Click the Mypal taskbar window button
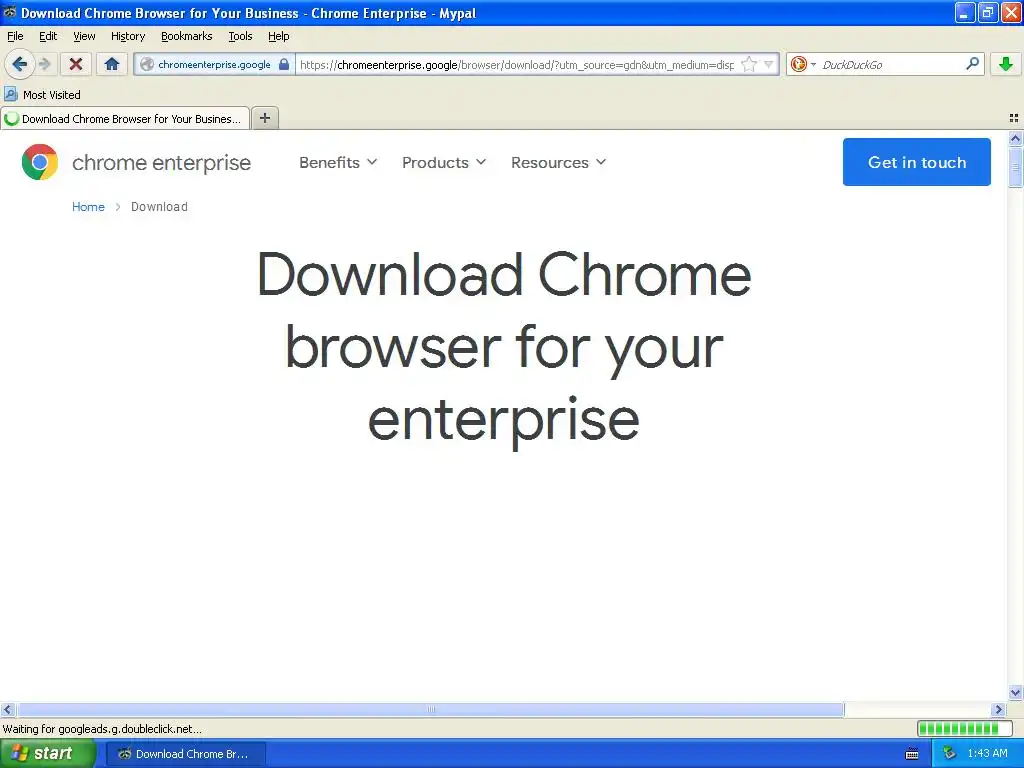 pos(185,754)
